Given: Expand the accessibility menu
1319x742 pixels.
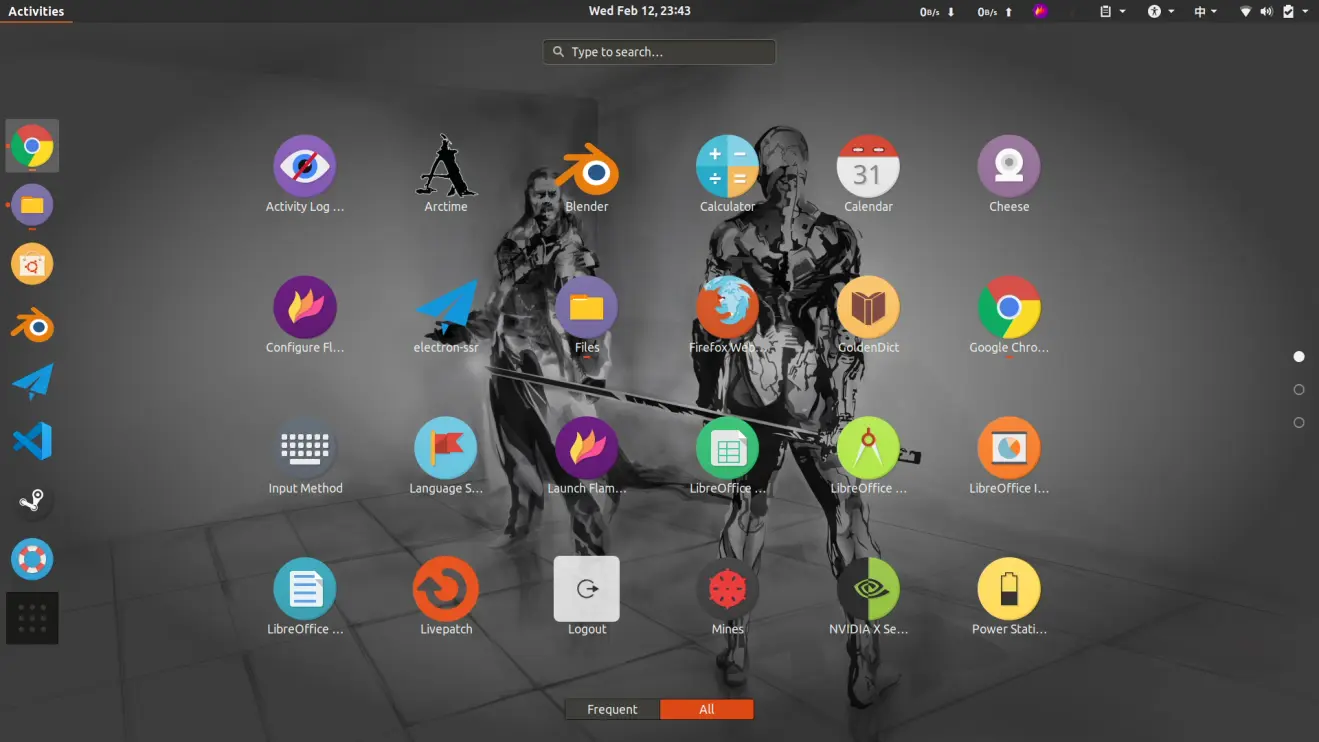Looking at the screenshot, I should tap(1157, 11).
